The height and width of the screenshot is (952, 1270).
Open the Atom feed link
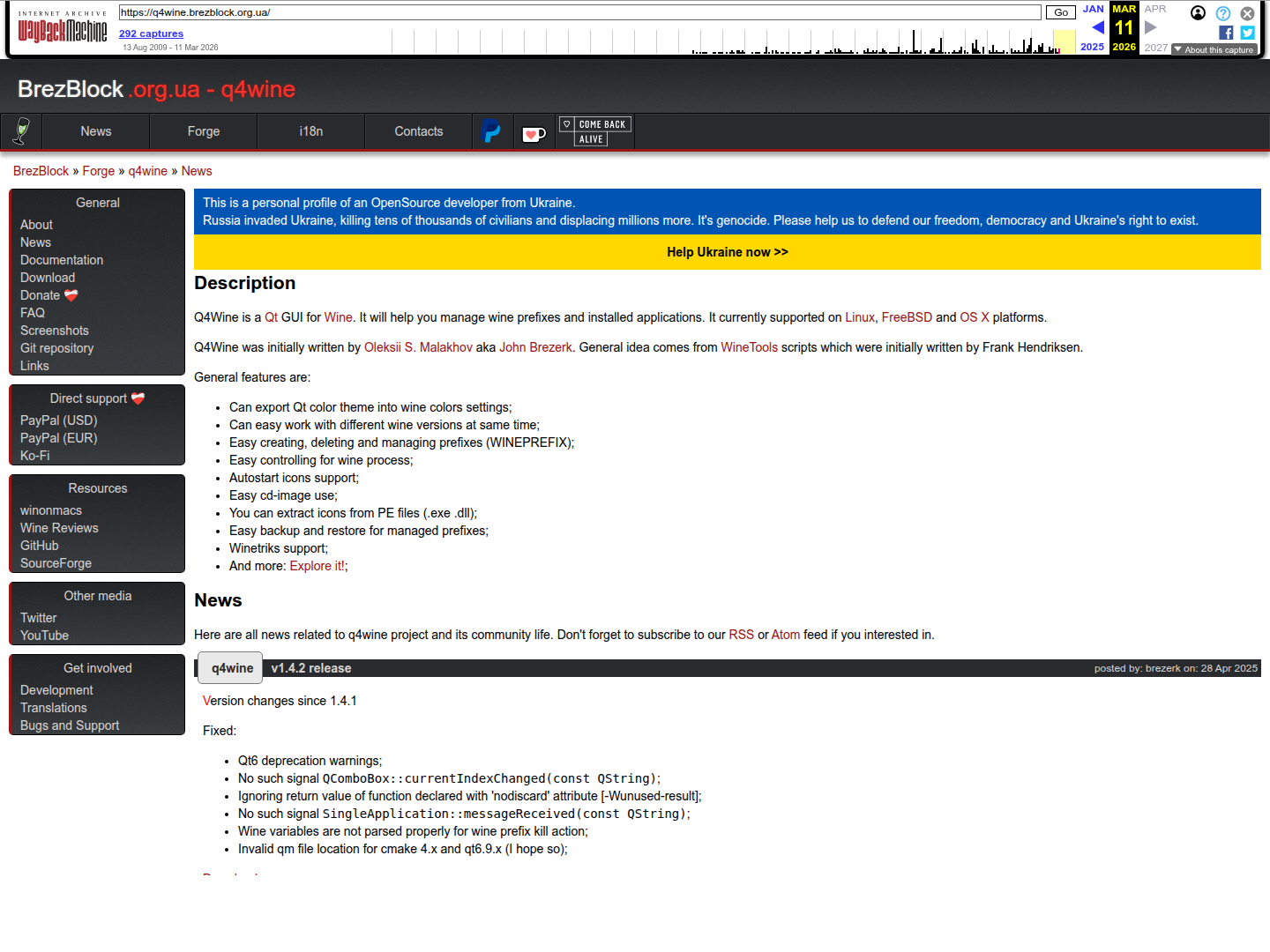pyautogui.click(x=786, y=635)
